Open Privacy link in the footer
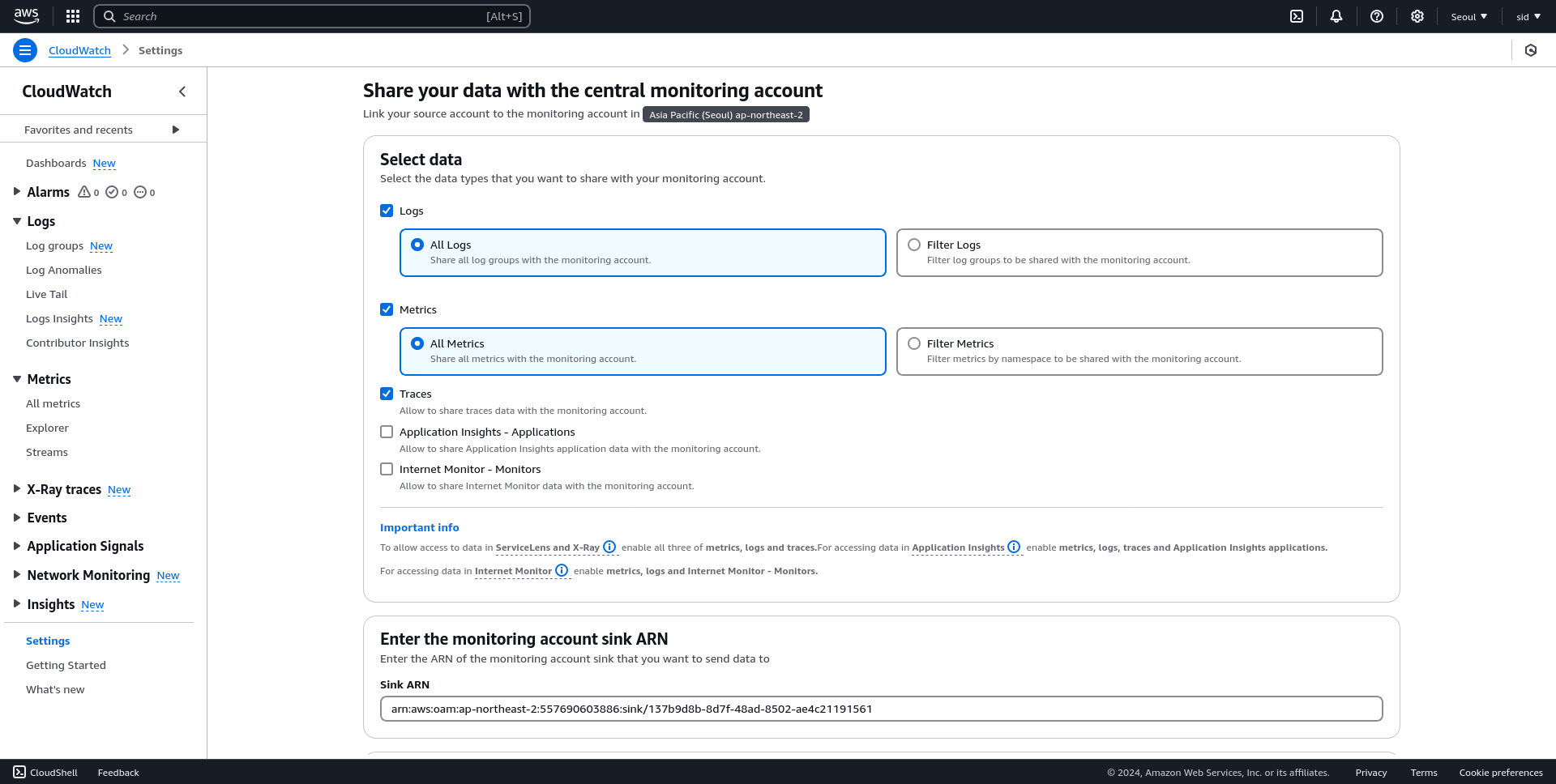This screenshot has width=1556, height=784. pos(1371,773)
